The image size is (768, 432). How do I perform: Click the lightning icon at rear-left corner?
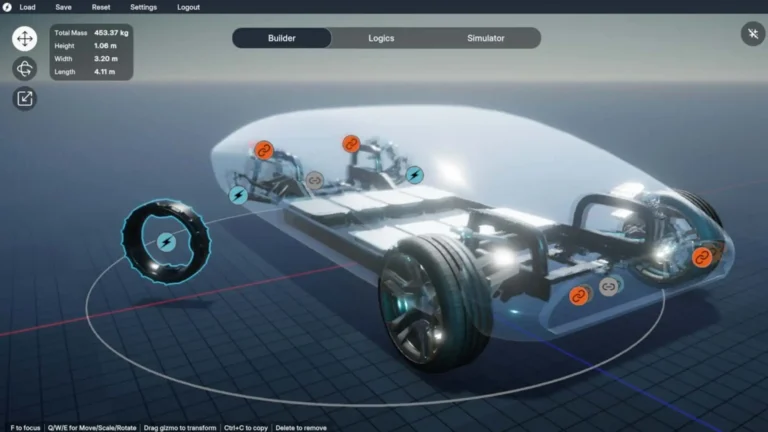click(x=238, y=195)
